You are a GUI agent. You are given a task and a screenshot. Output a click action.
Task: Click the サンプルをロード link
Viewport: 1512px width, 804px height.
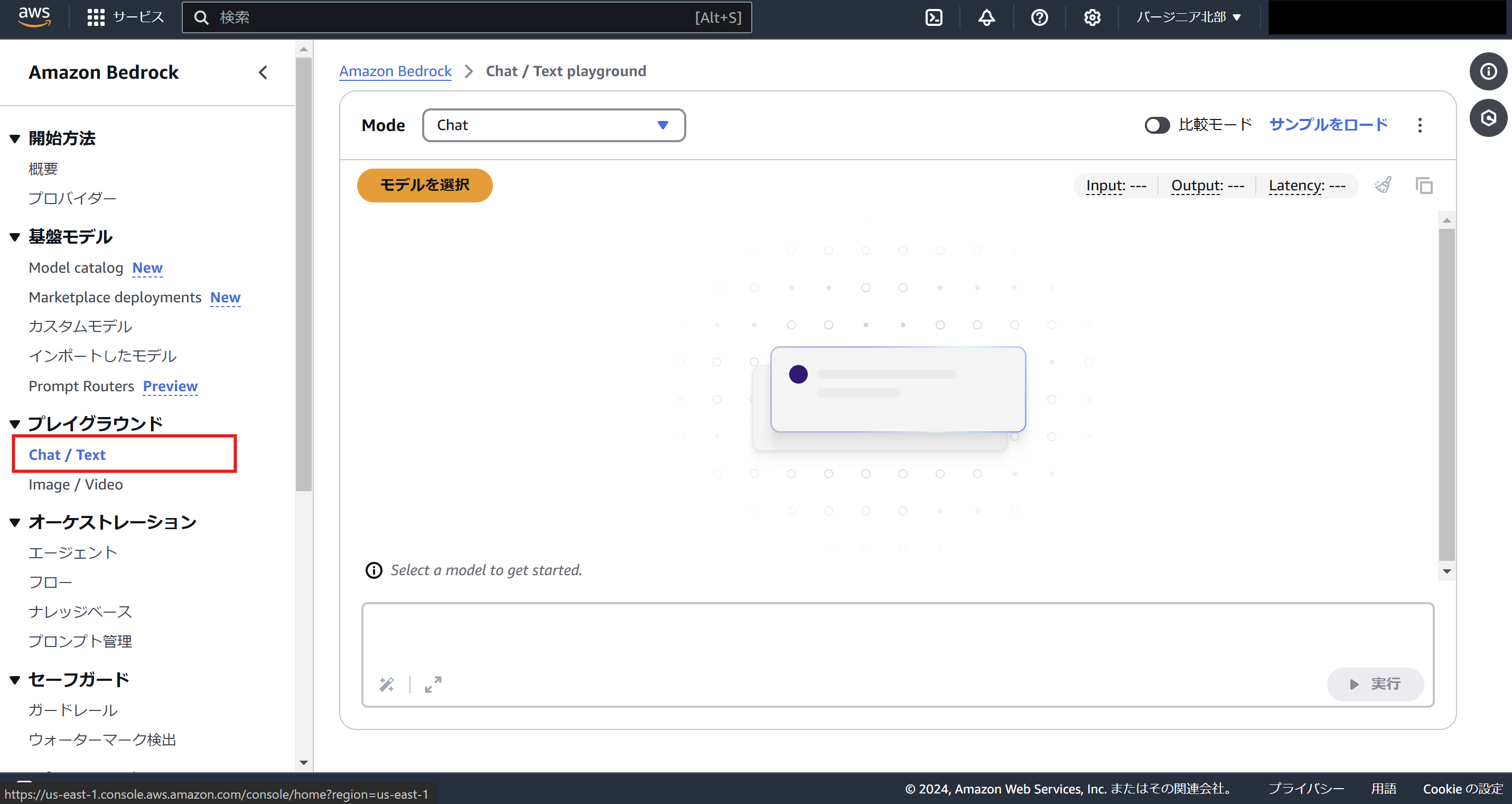coord(1328,125)
